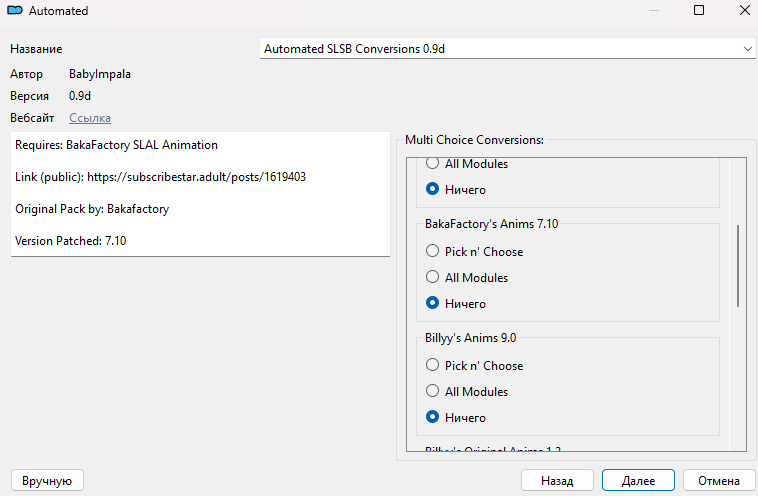Select All Modules for BakaFactory's Anims 7.10
This screenshot has height=496, width=758.
tap(433, 278)
